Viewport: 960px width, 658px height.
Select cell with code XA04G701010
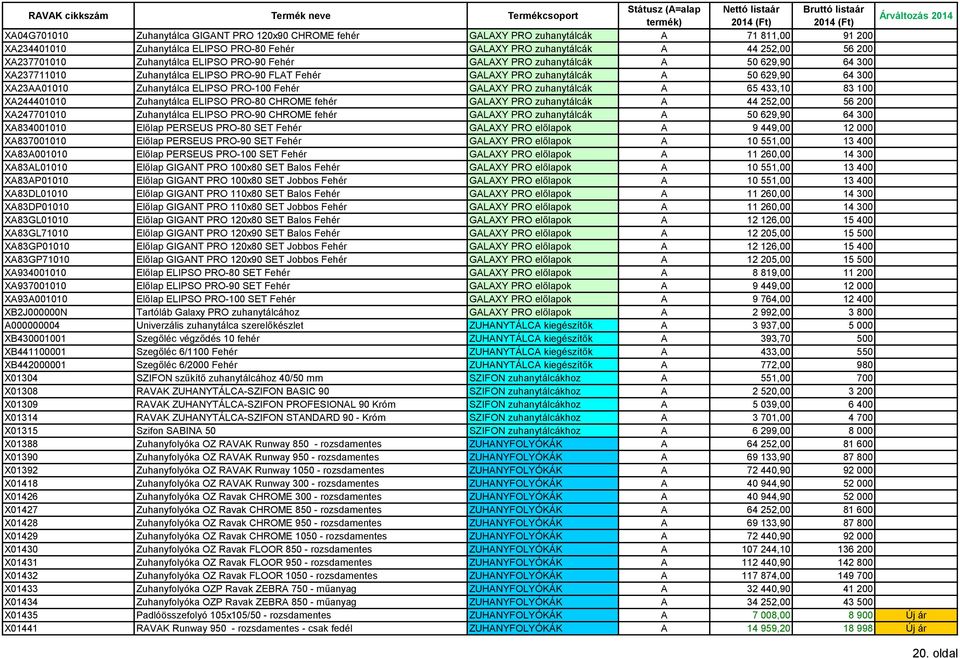point(68,36)
